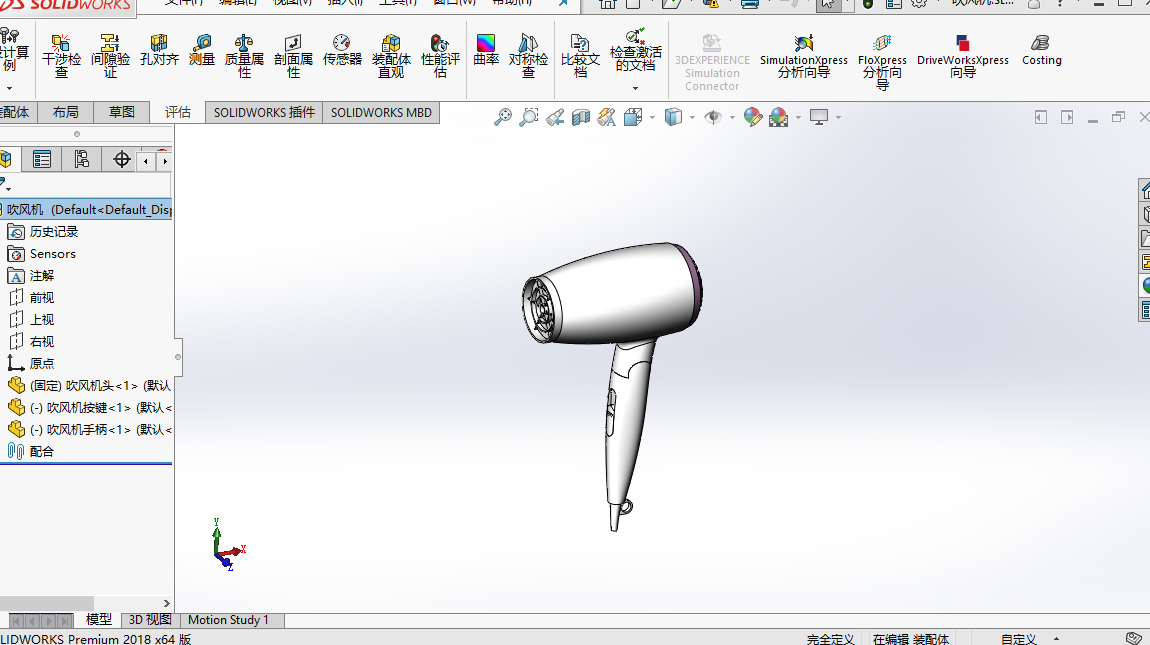Expand the apply scene dropdown arrow
1150x645 pixels.
click(798, 117)
